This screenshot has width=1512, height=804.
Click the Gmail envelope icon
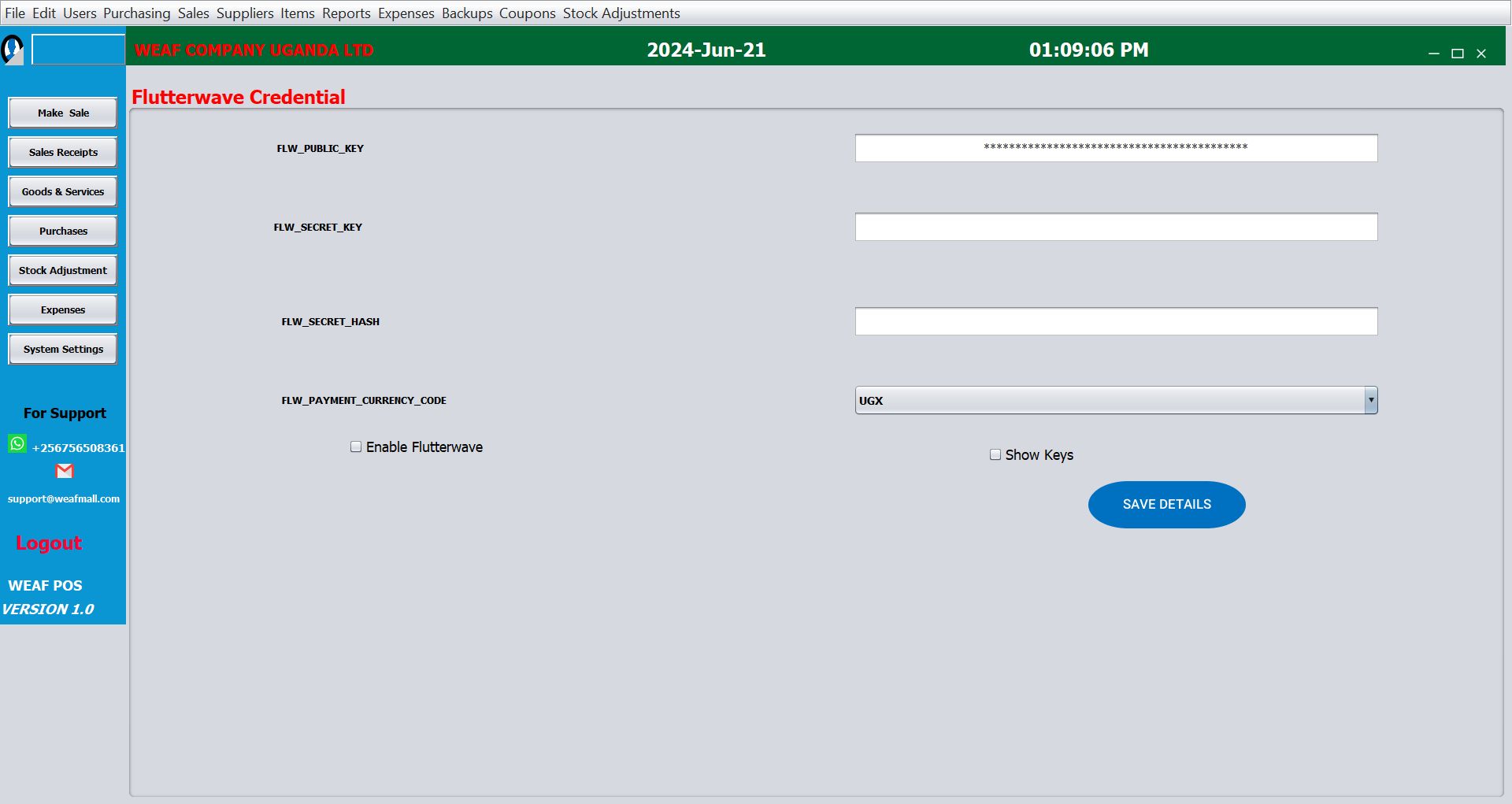(x=65, y=471)
